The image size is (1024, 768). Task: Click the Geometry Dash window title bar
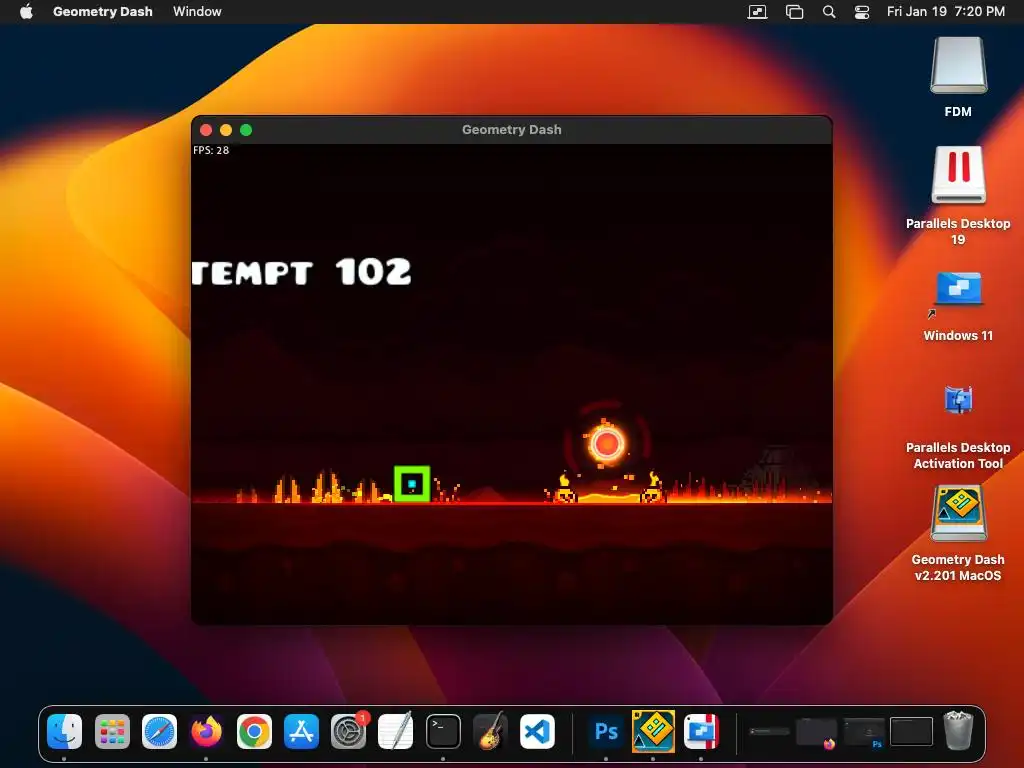tap(512, 130)
